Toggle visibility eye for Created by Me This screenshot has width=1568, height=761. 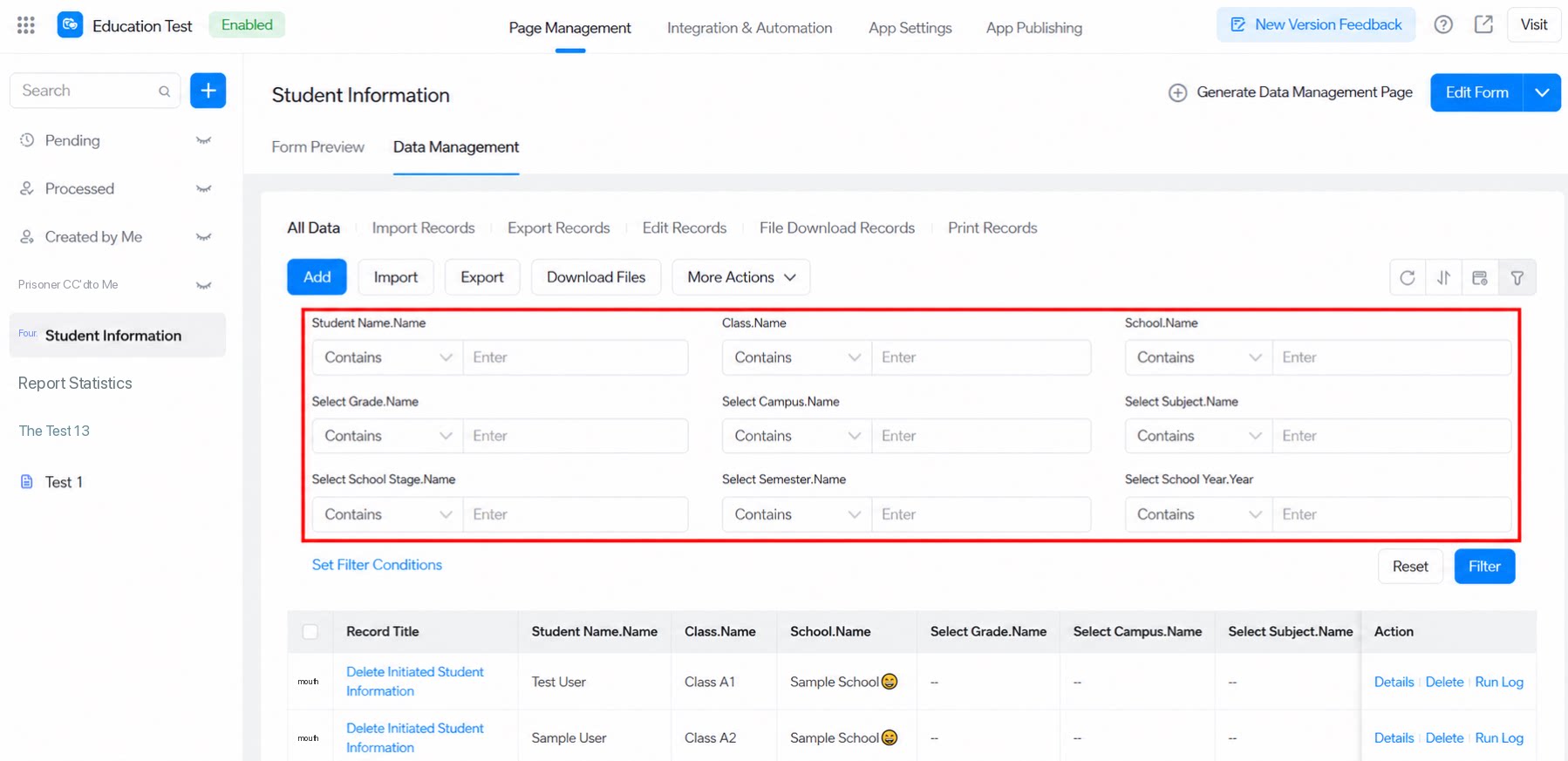click(204, 237)
